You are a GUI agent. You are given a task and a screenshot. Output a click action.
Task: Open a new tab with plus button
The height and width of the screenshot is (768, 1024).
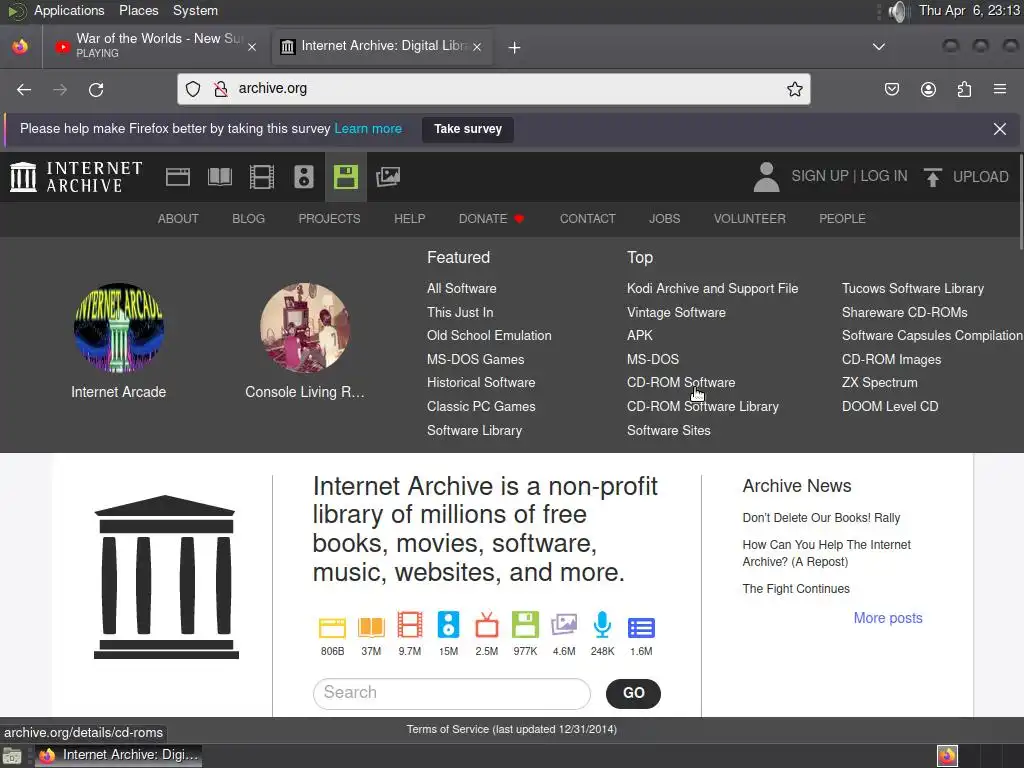(515, 47)
